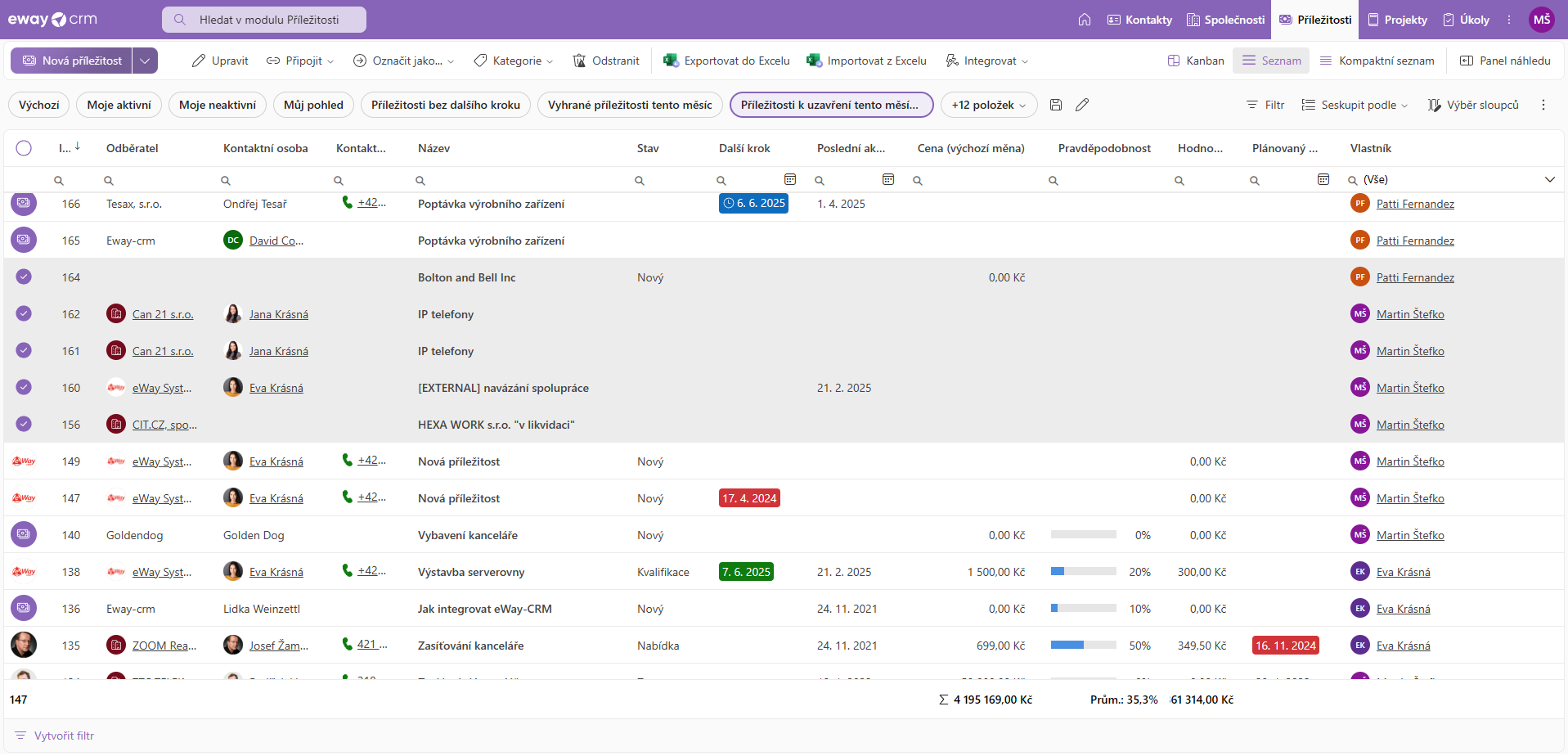Select Vyhrané příležitosti tento měsíc view
The height and width of the screenshot is (756, 1568).
tap(630, 105)
